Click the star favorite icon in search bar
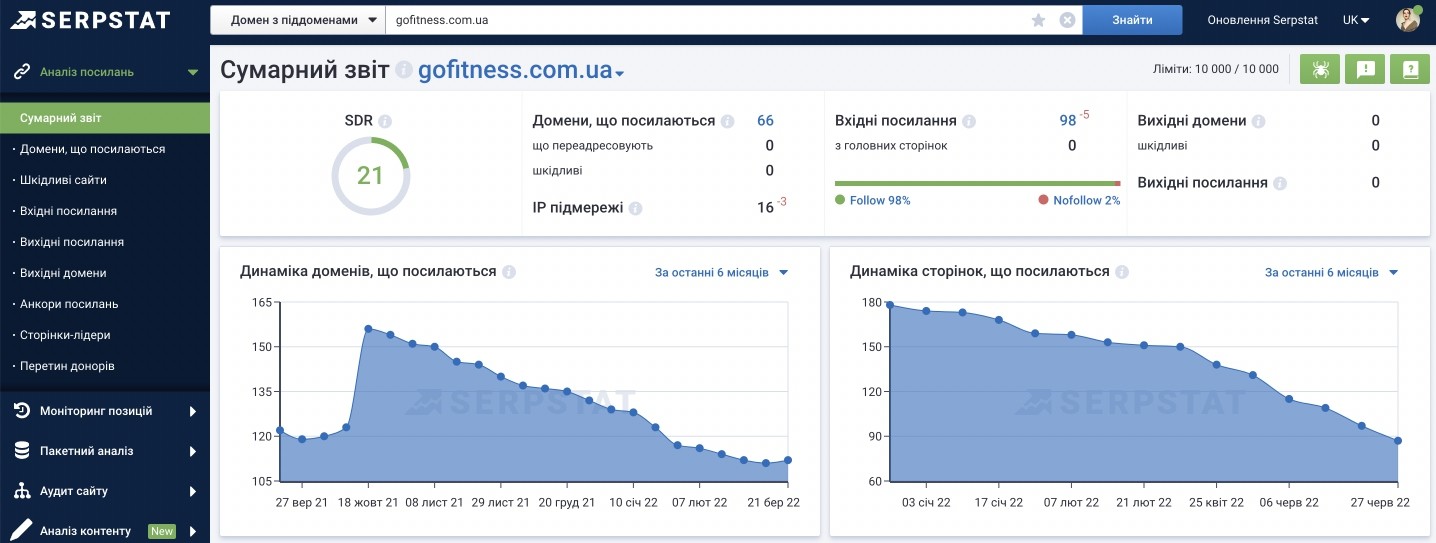The image size is (1436, 543). click(1038, 20)
